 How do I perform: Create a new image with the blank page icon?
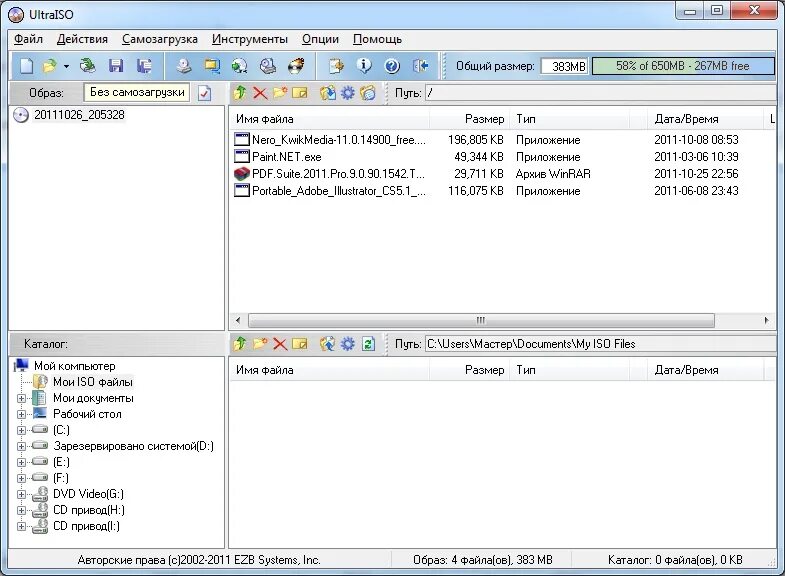(x=26, y=66)
